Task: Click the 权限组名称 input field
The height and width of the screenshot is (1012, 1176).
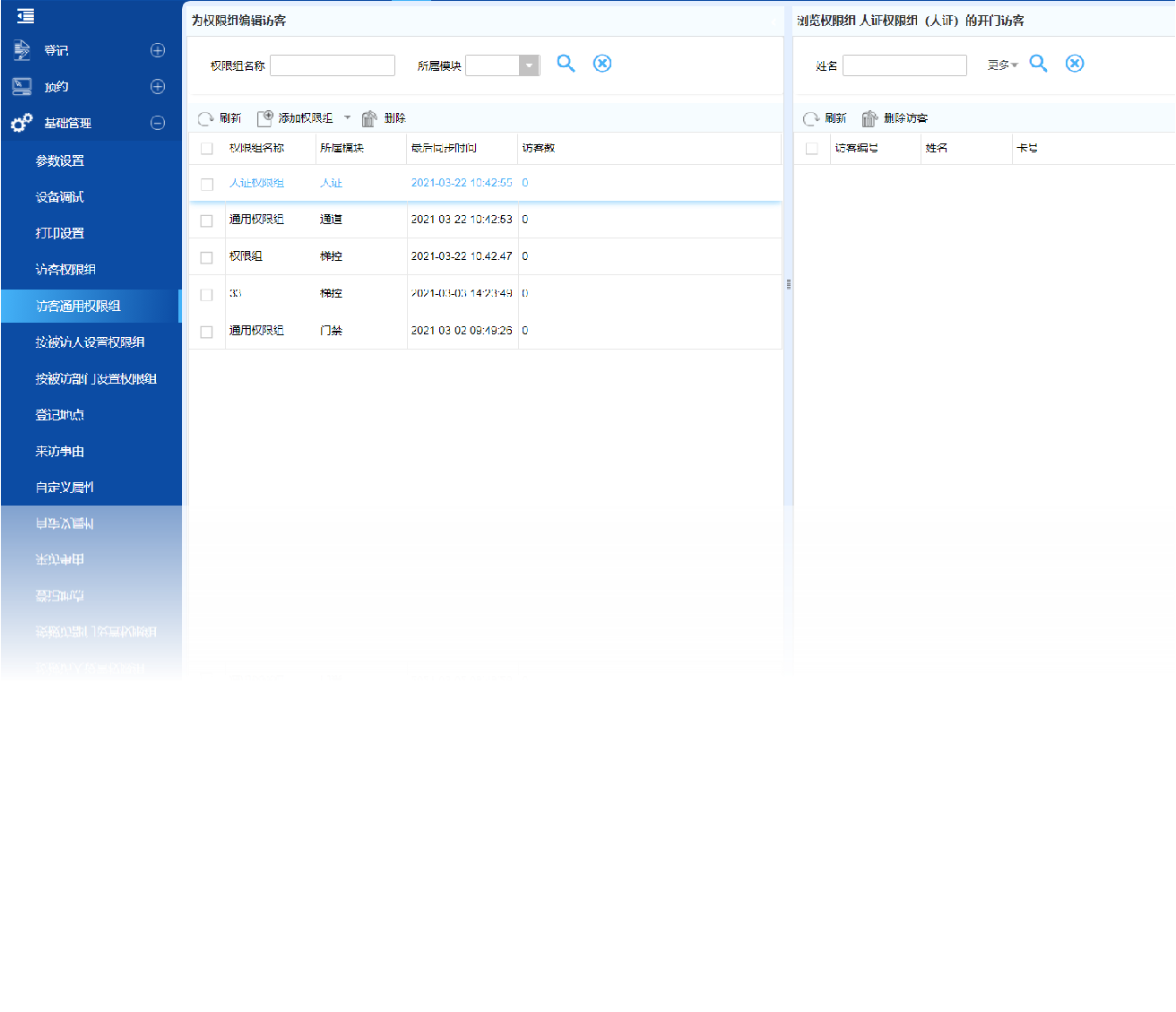Action: point(333,65)
